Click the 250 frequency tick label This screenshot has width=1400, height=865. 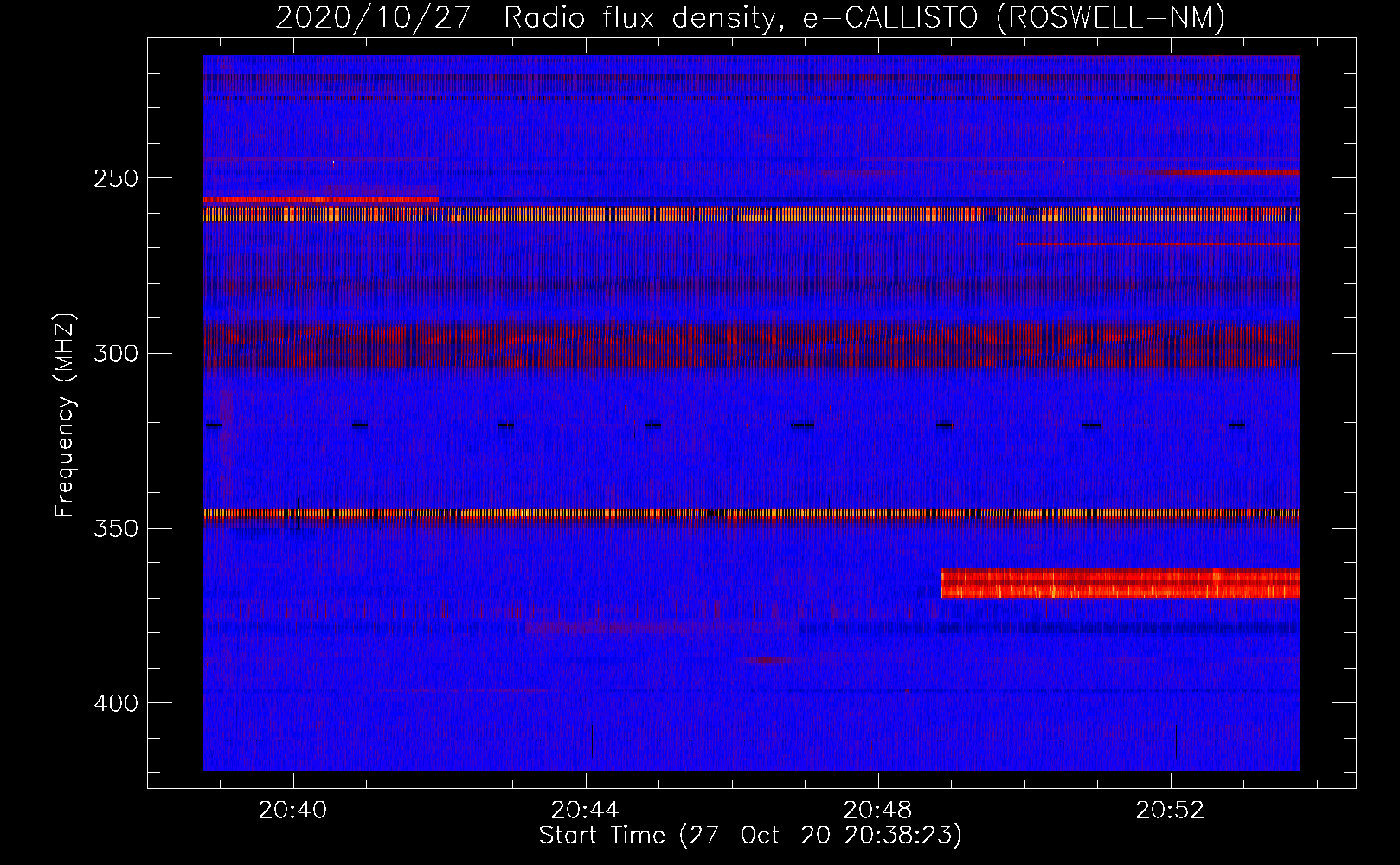(x=116, y=179)
